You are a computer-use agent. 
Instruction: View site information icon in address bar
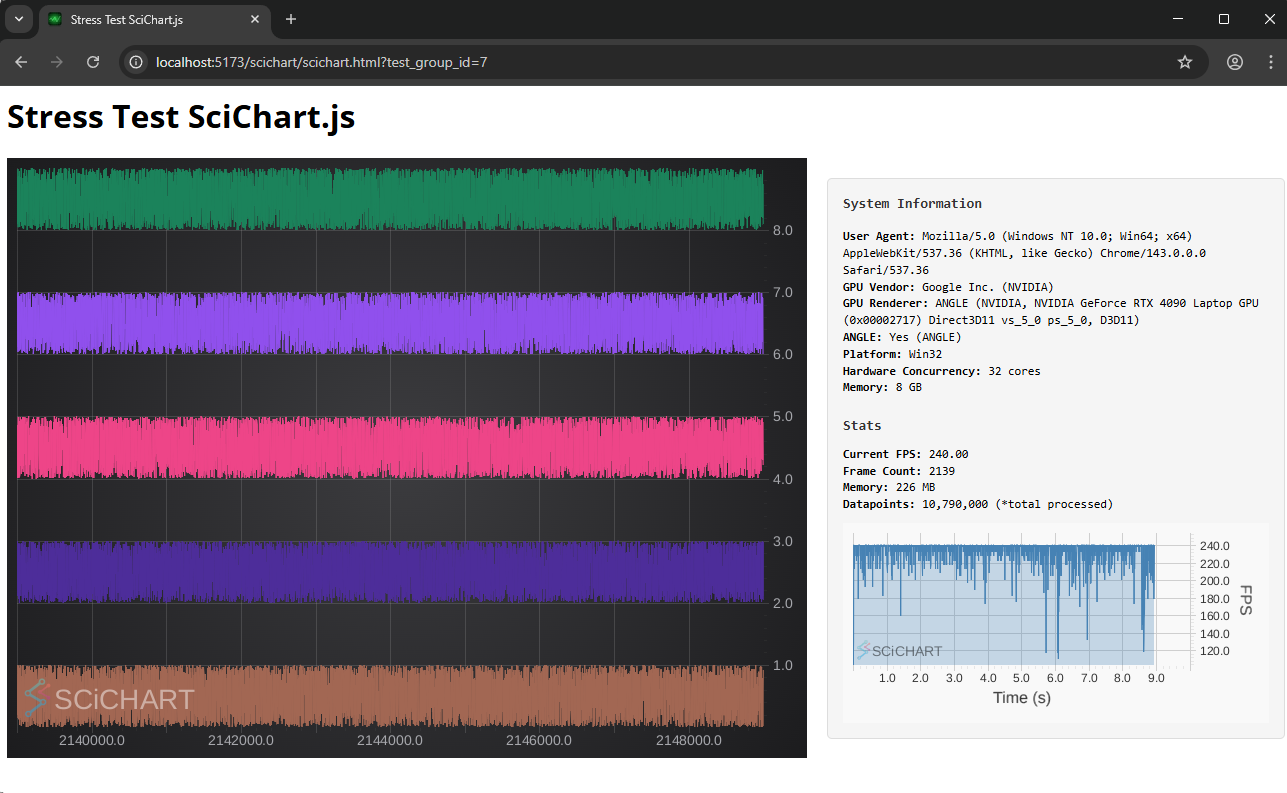(x=137, y=62)
